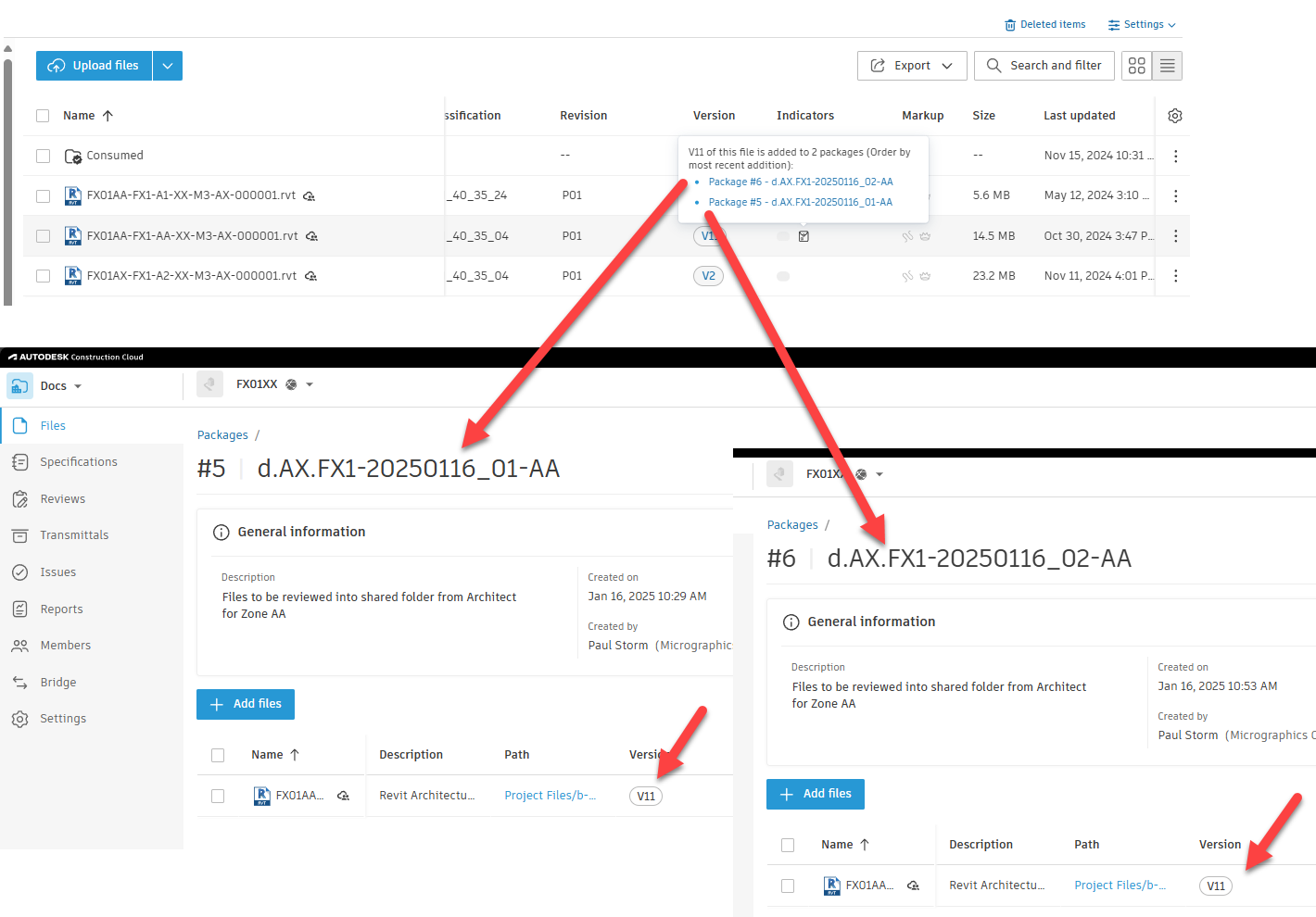The image size is (1316, 917).
Task: Open Search and filter
Action: tap(1044, 66)
